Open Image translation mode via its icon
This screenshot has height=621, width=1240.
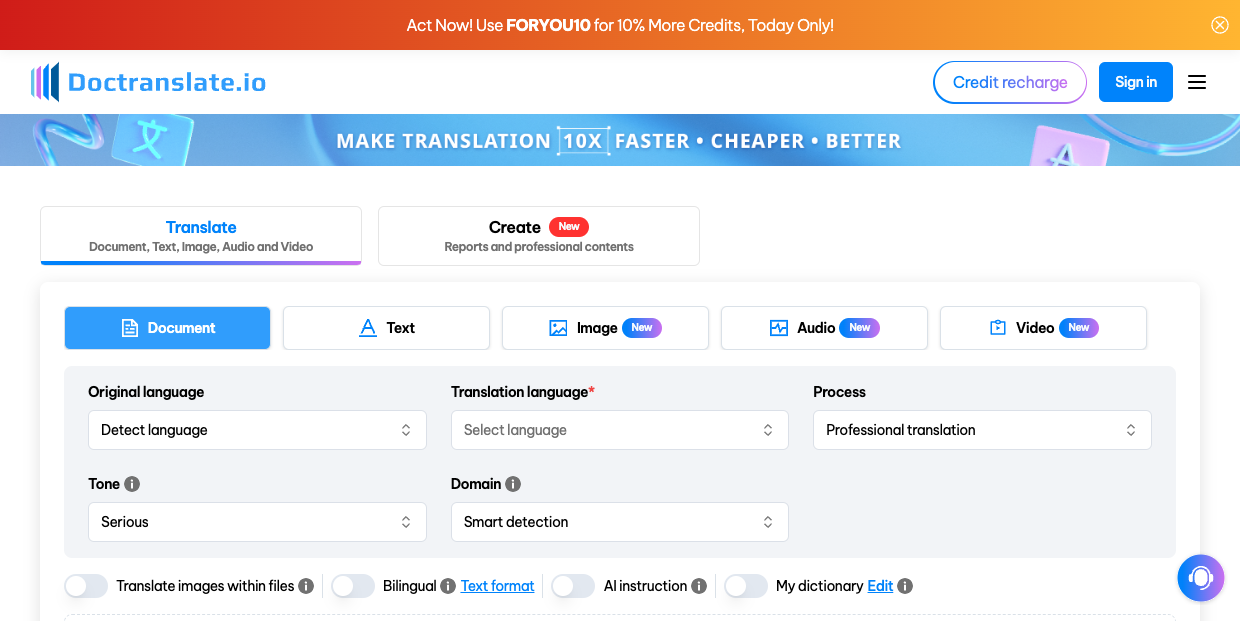(x=560, y=327)
